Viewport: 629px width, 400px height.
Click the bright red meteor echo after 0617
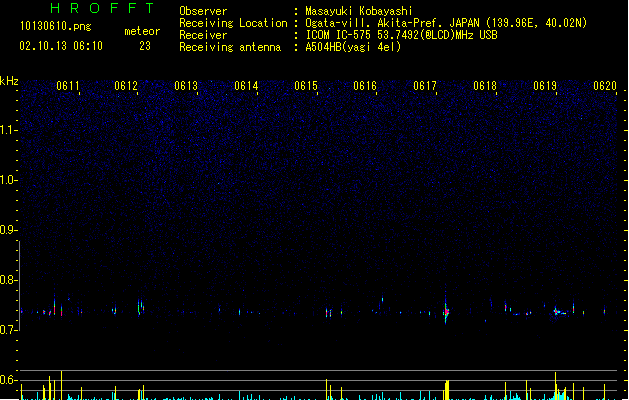click(x=446, y=312)
